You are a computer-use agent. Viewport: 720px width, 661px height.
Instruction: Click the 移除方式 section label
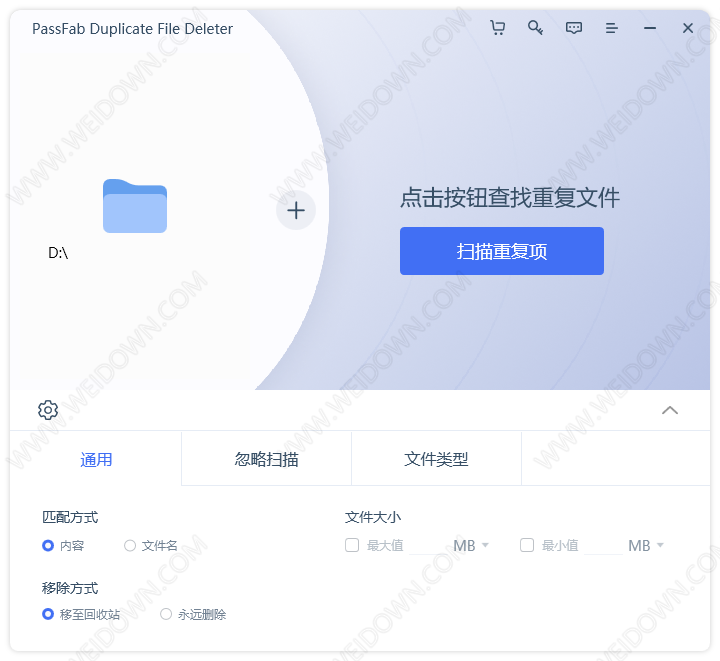point(70,588)
